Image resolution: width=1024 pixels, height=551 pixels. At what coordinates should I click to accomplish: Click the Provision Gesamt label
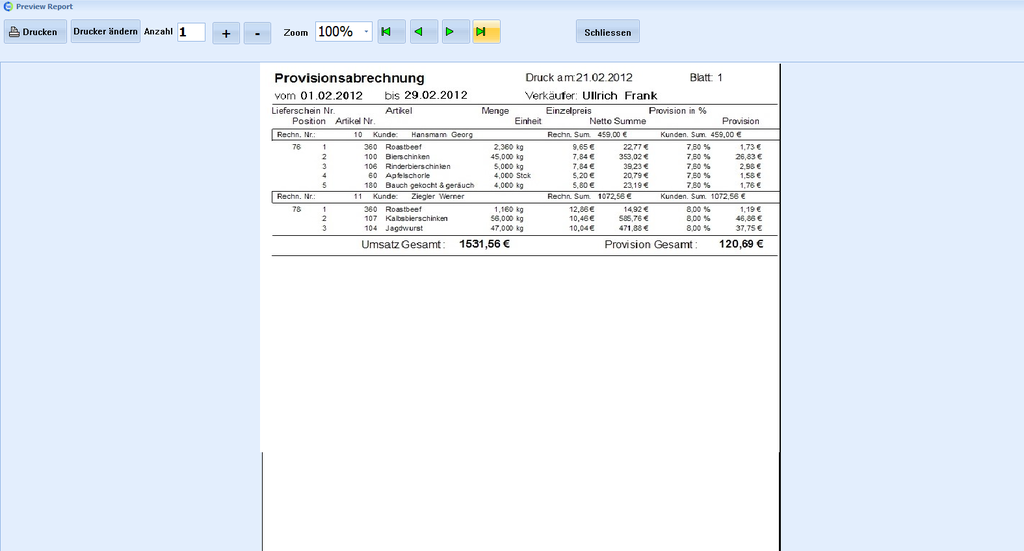click(650, 245)
